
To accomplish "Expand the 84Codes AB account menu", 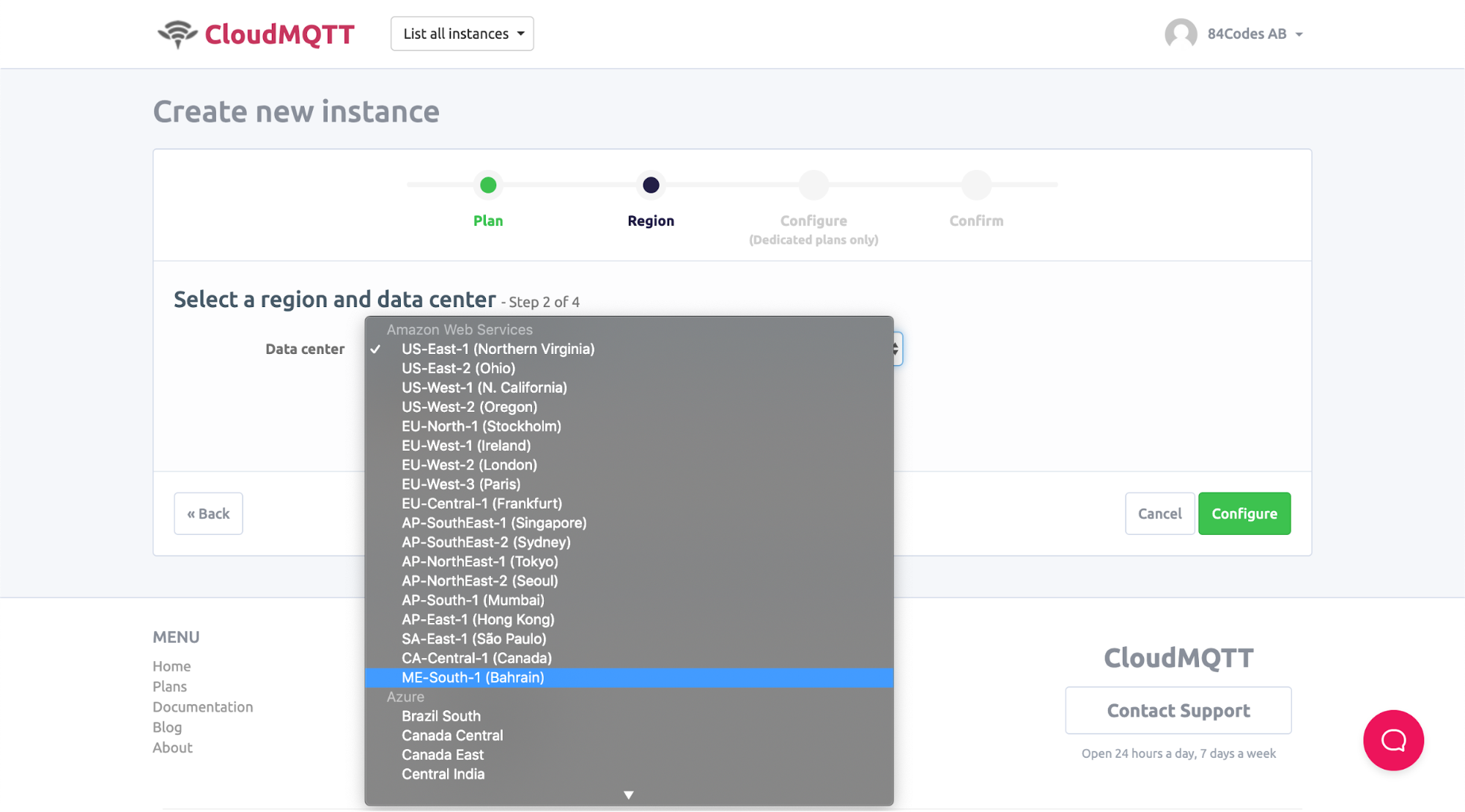I will click(1255, 34).
